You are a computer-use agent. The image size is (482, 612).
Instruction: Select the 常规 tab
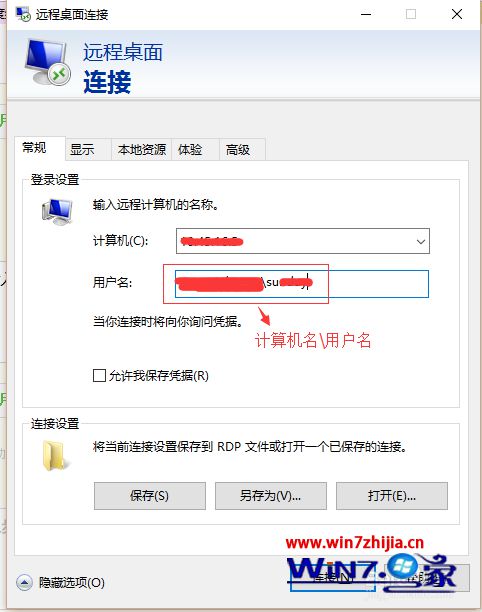coord(34,148)
